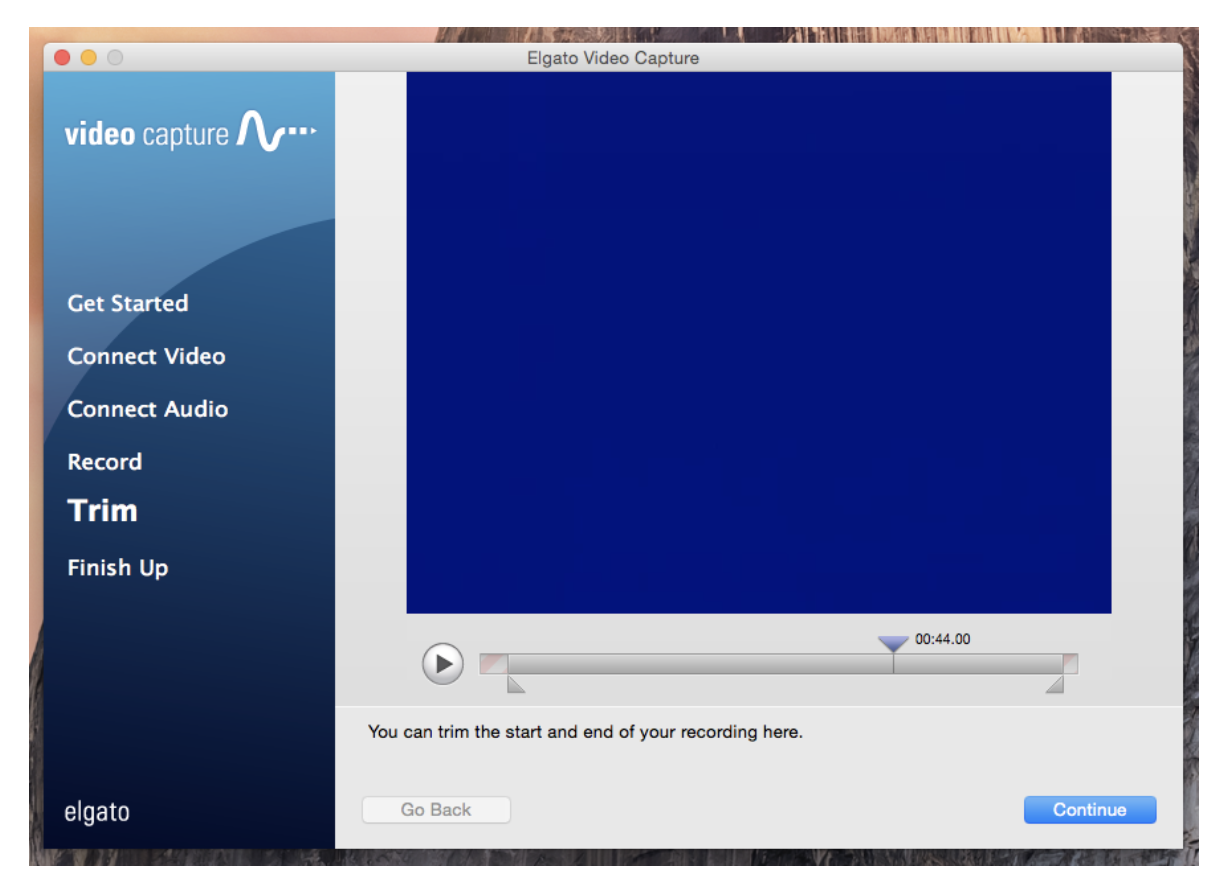Viewport: 1226px width, 894px height.
Task: Go Back to previous step
Action: point(436,810)
